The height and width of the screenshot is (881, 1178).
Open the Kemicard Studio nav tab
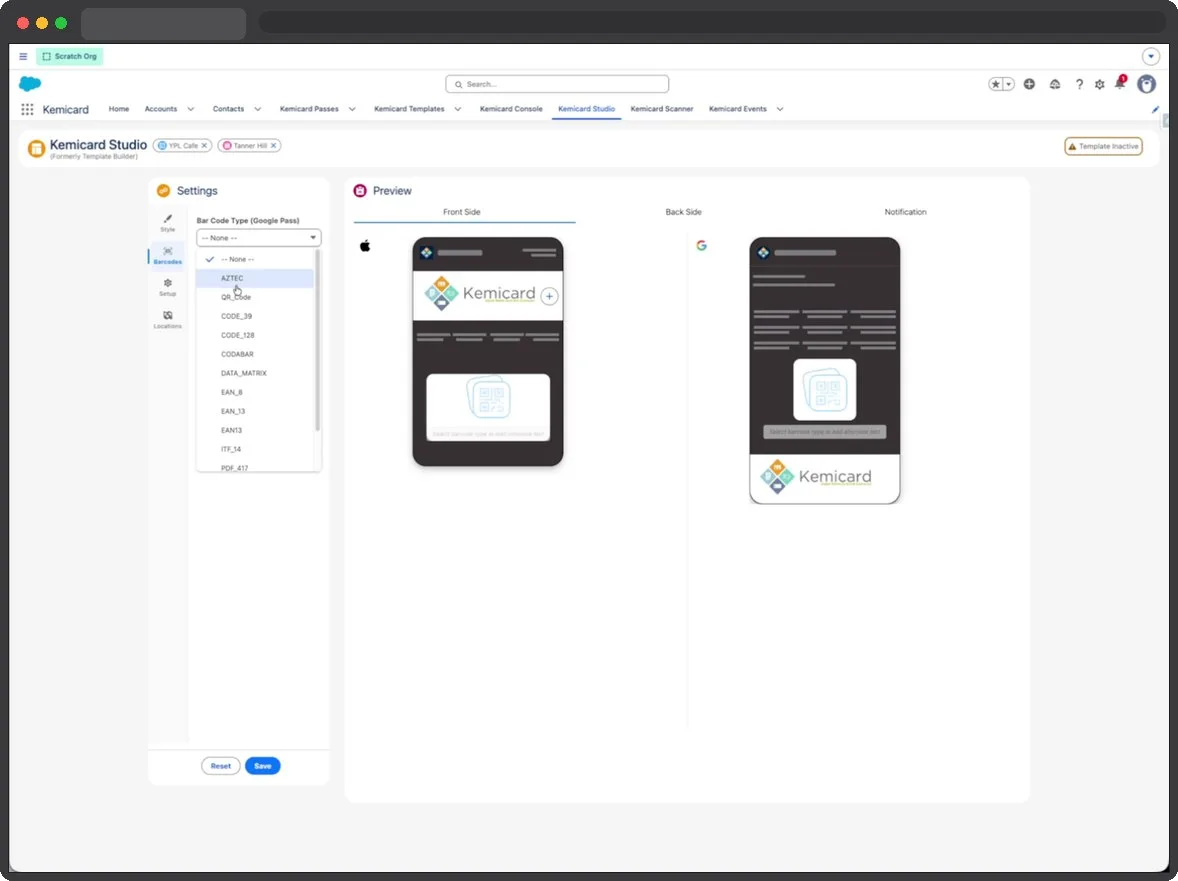coord(586,109)
